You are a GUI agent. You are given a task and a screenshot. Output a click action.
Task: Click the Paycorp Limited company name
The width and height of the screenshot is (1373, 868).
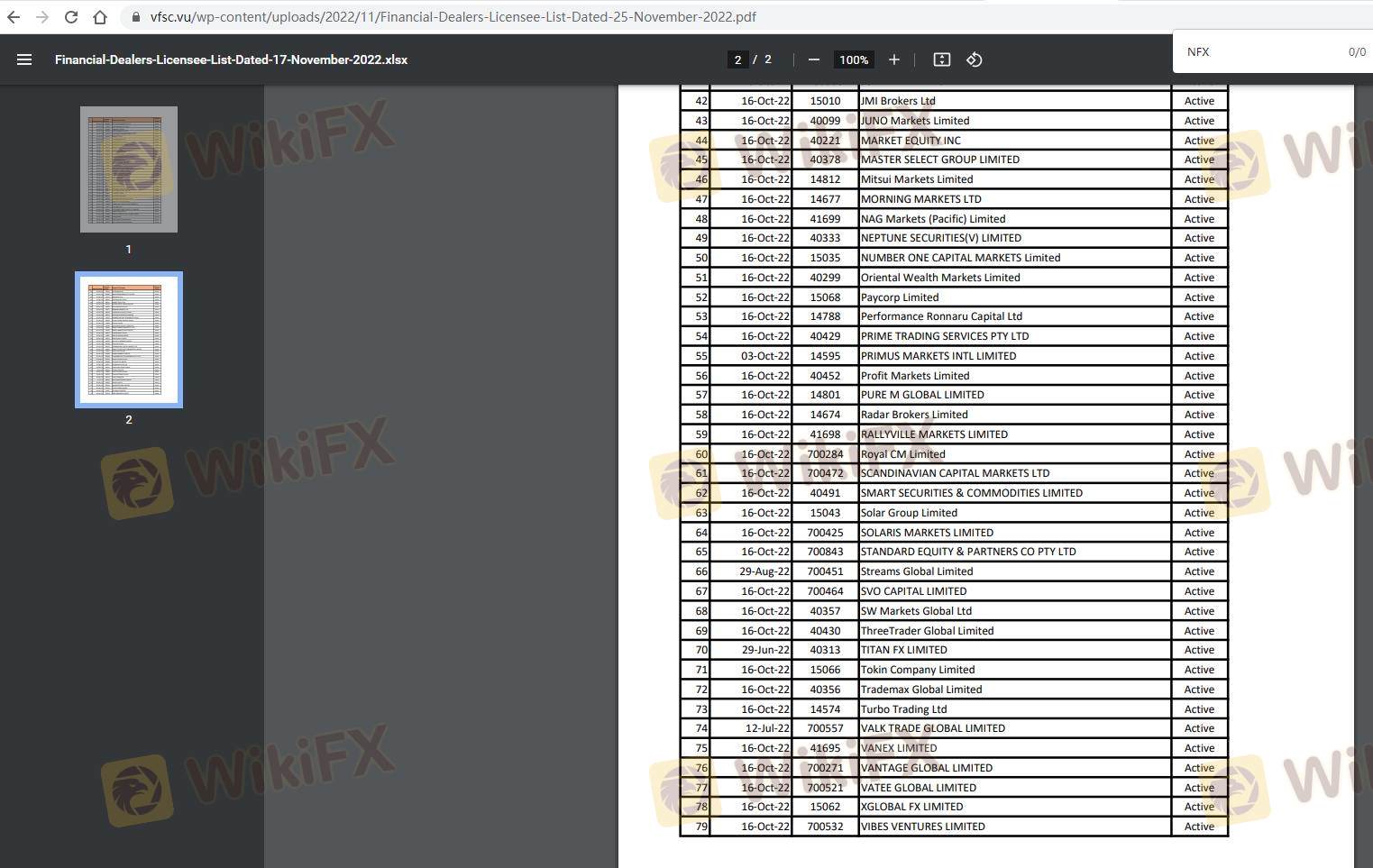click(x=899, y=297)
